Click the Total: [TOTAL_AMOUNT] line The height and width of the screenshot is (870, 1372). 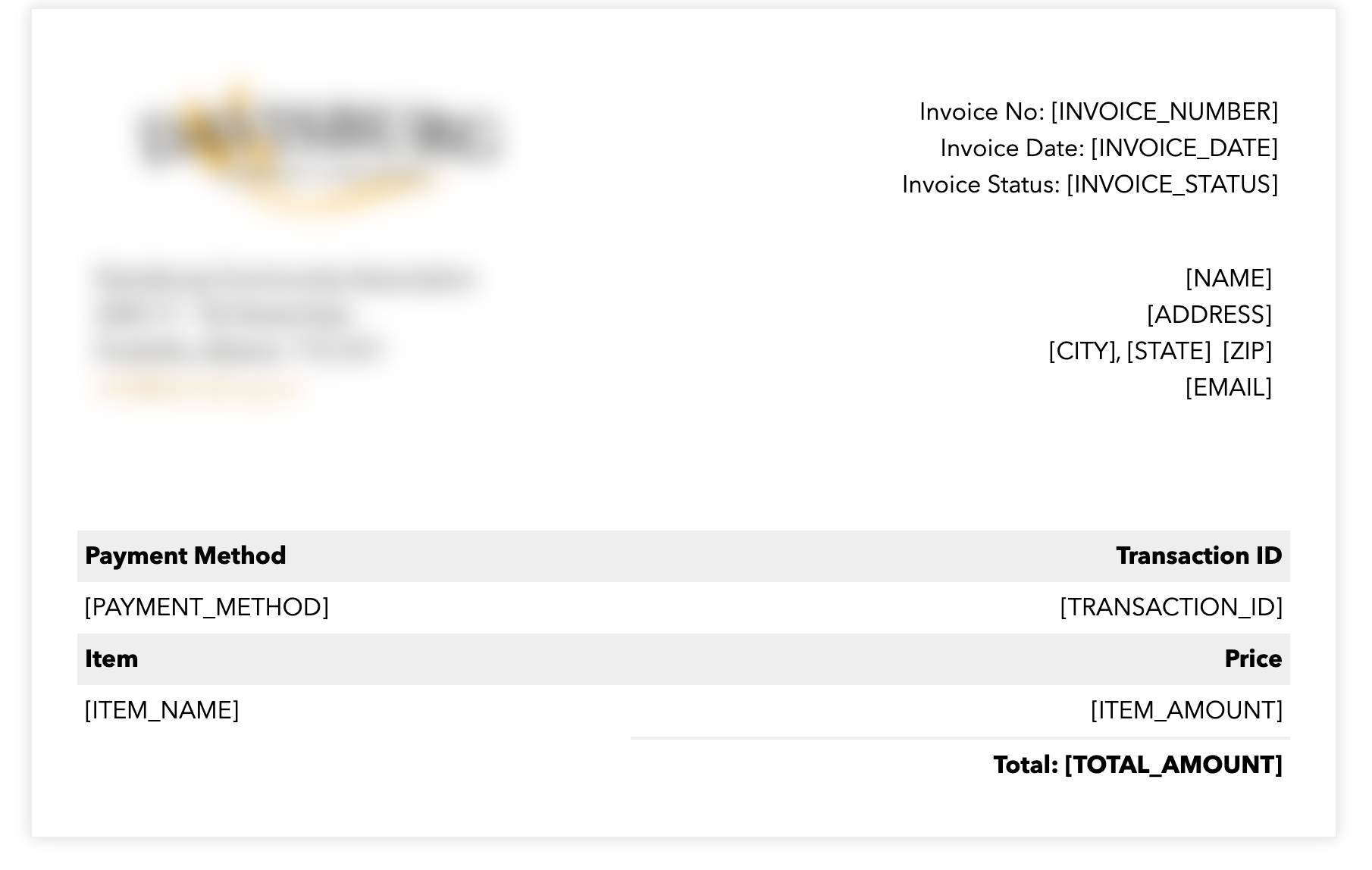(1138, 765)
